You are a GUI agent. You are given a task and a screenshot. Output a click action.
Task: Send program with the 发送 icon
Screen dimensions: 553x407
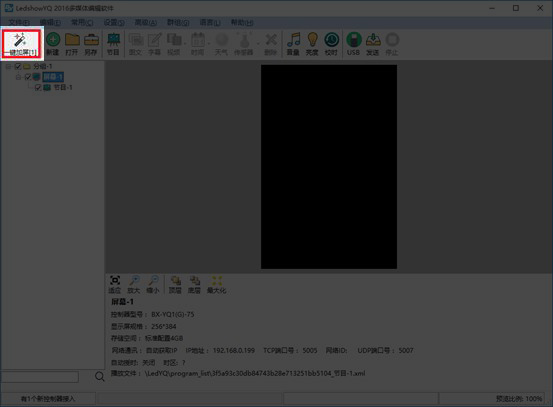point(373,44)
